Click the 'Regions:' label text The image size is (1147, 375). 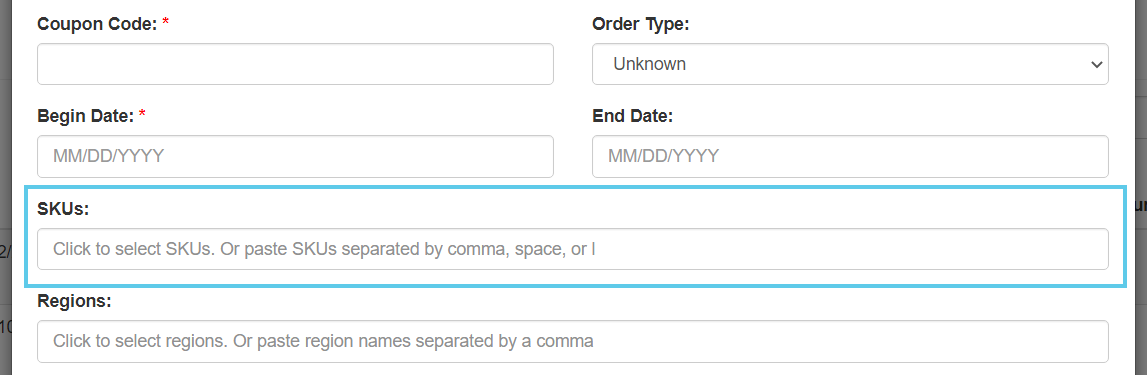tap(74, 301)
